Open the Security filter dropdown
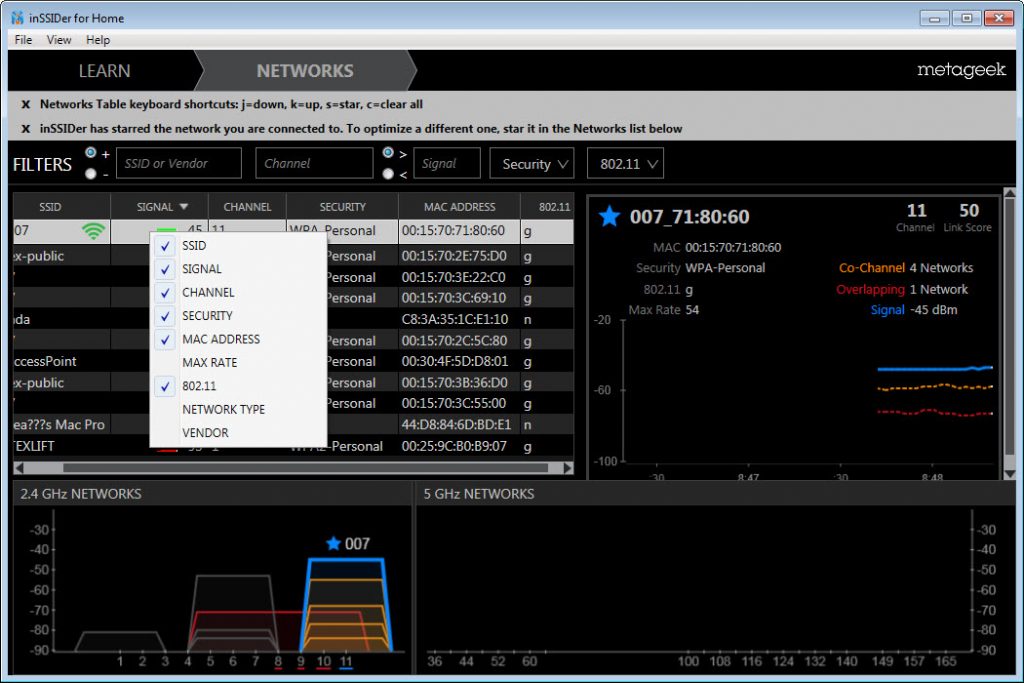This screenshot has width=1024, height=683. [x=532, y=163]
